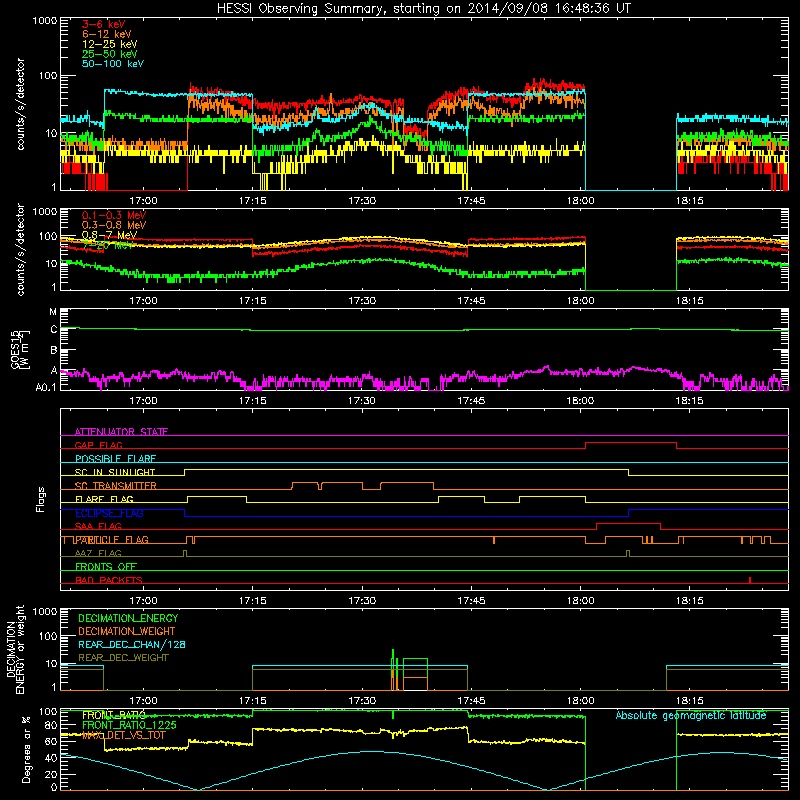Click the 17:30 tick under the top plot

pos(362,201)
